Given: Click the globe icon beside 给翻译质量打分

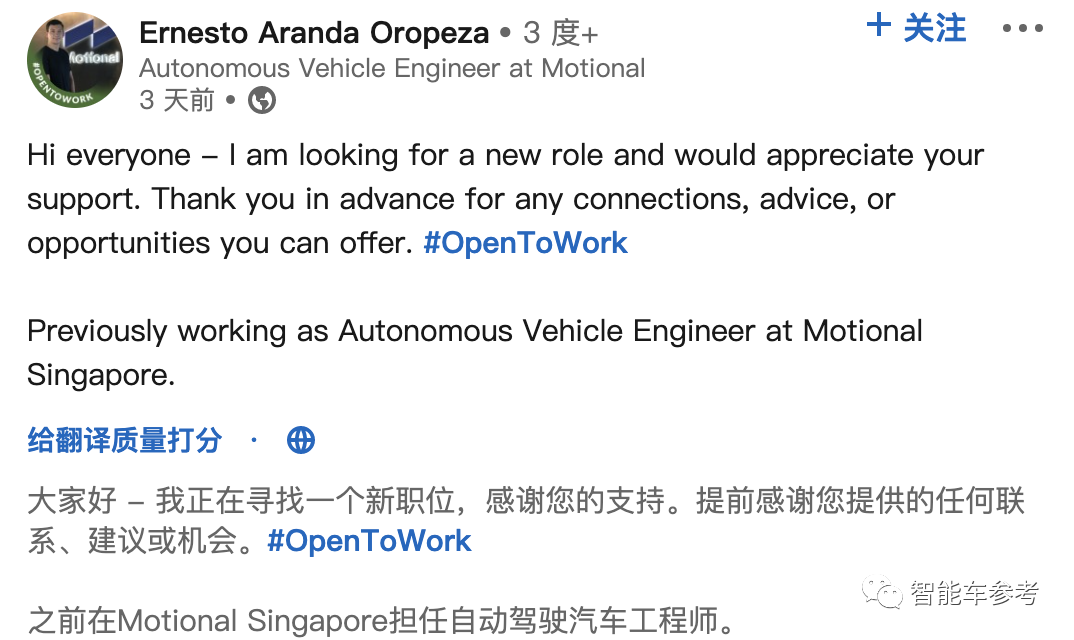Looking at the screenshot, I should click(x=301, y=440).
